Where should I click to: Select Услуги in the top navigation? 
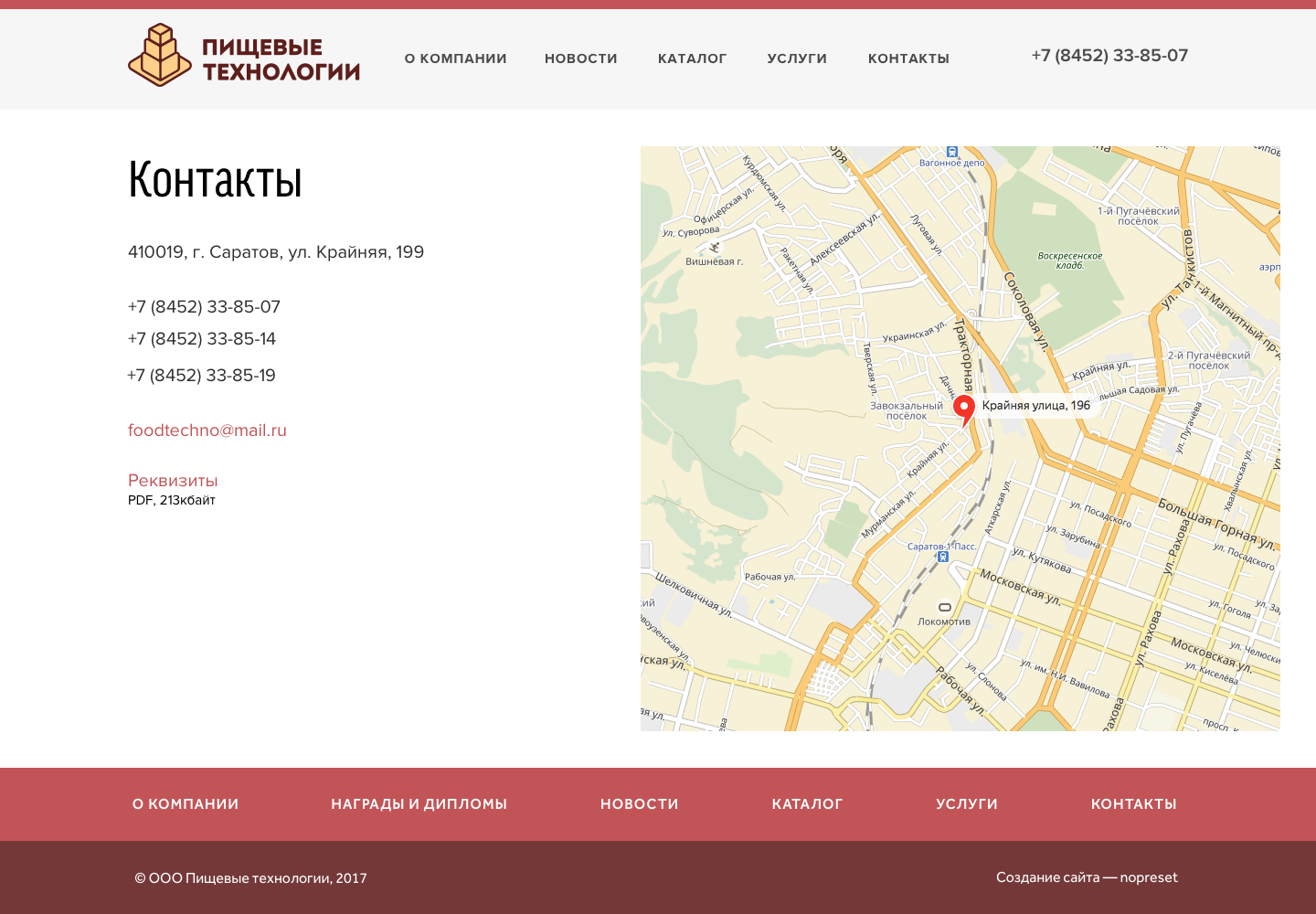click(797, 58)
